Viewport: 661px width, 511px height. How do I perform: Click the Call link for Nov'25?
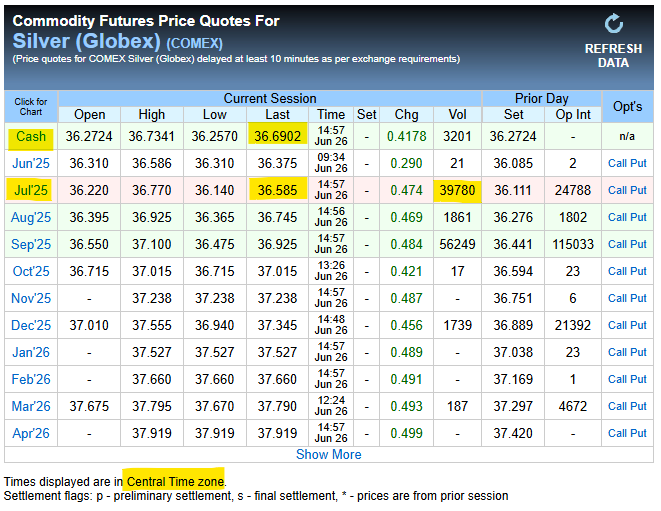click(617, 298)
